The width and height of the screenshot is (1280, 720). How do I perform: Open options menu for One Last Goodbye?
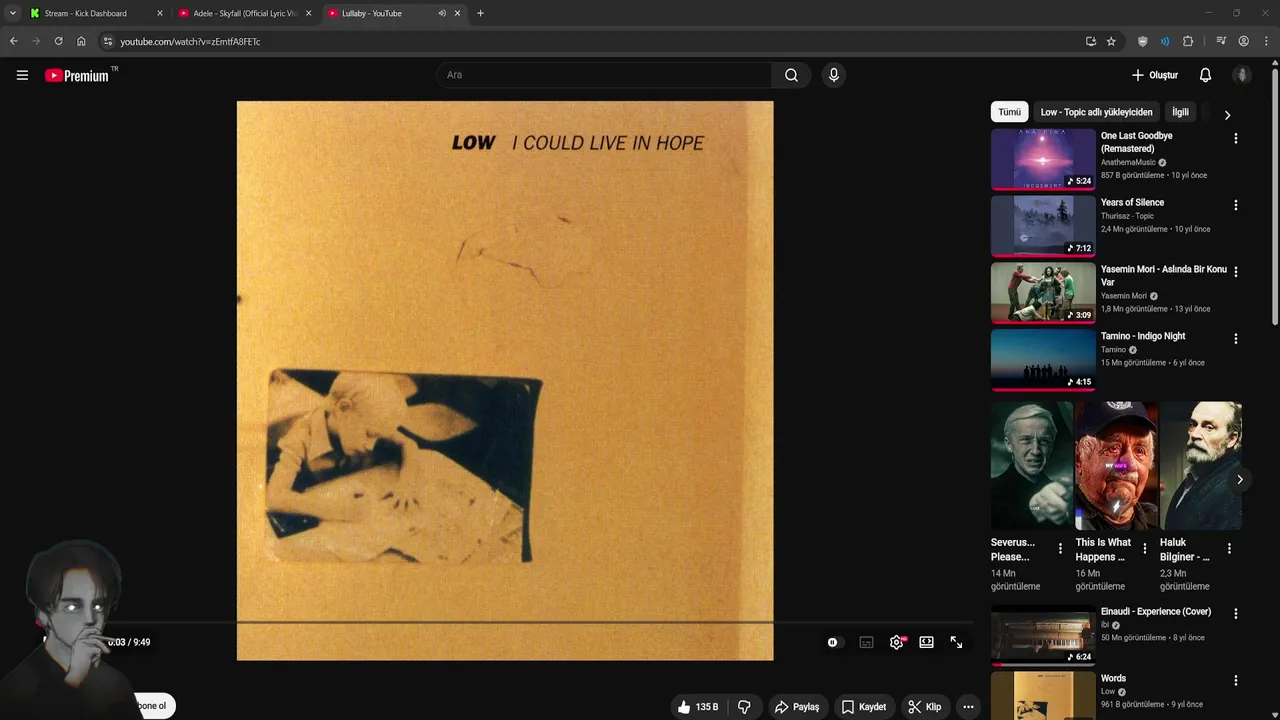coord(1236,139)
